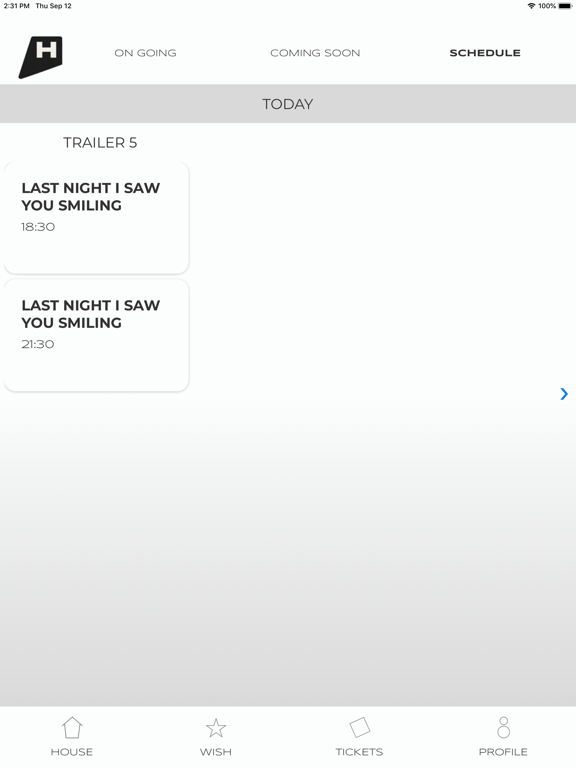Tap the Wi-Fi status icon

pos(531,6)
